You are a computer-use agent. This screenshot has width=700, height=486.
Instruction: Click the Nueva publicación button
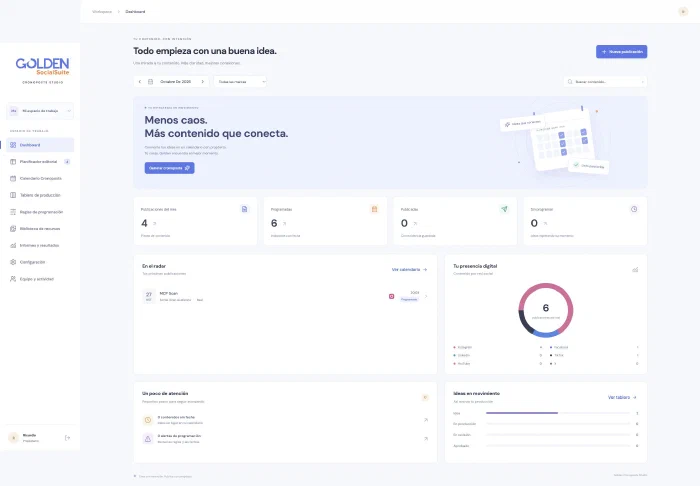point(621,52)
